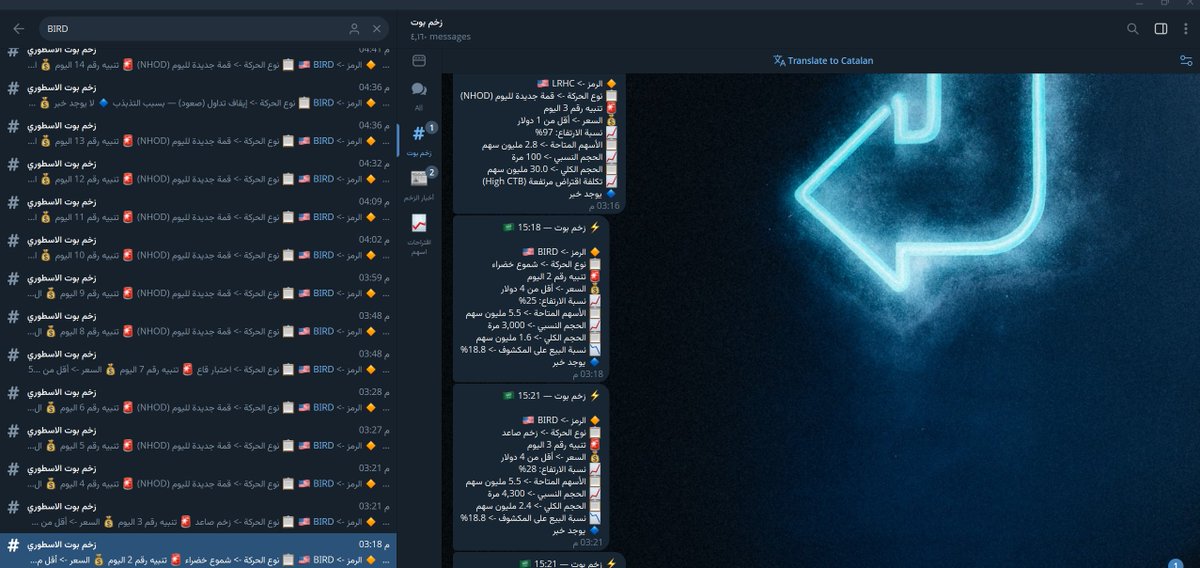This screenshot has height=568, width=1200.
Task: Open the 04:02 result for alert number 10
Action: click(x=198, y=247)
